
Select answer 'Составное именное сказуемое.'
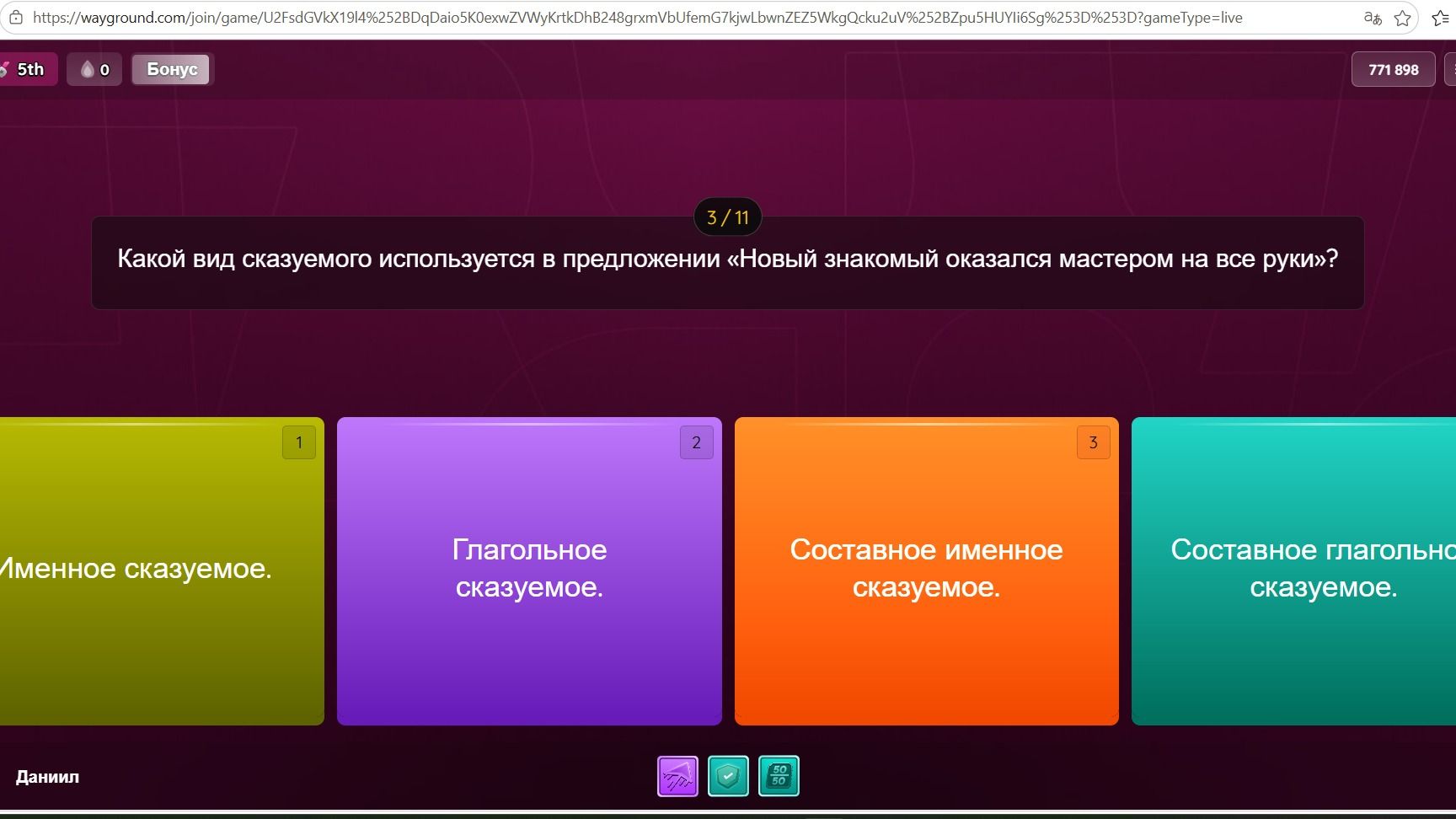click(927, 571)
